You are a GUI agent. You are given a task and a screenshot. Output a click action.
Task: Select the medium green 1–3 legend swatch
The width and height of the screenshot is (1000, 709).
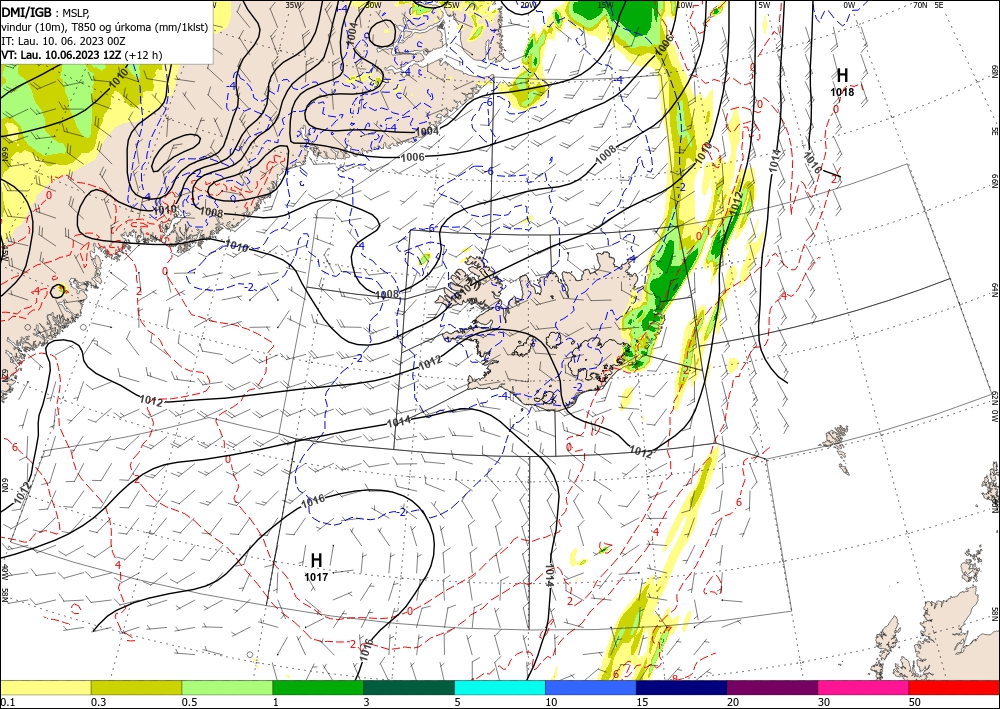point(318,687)
